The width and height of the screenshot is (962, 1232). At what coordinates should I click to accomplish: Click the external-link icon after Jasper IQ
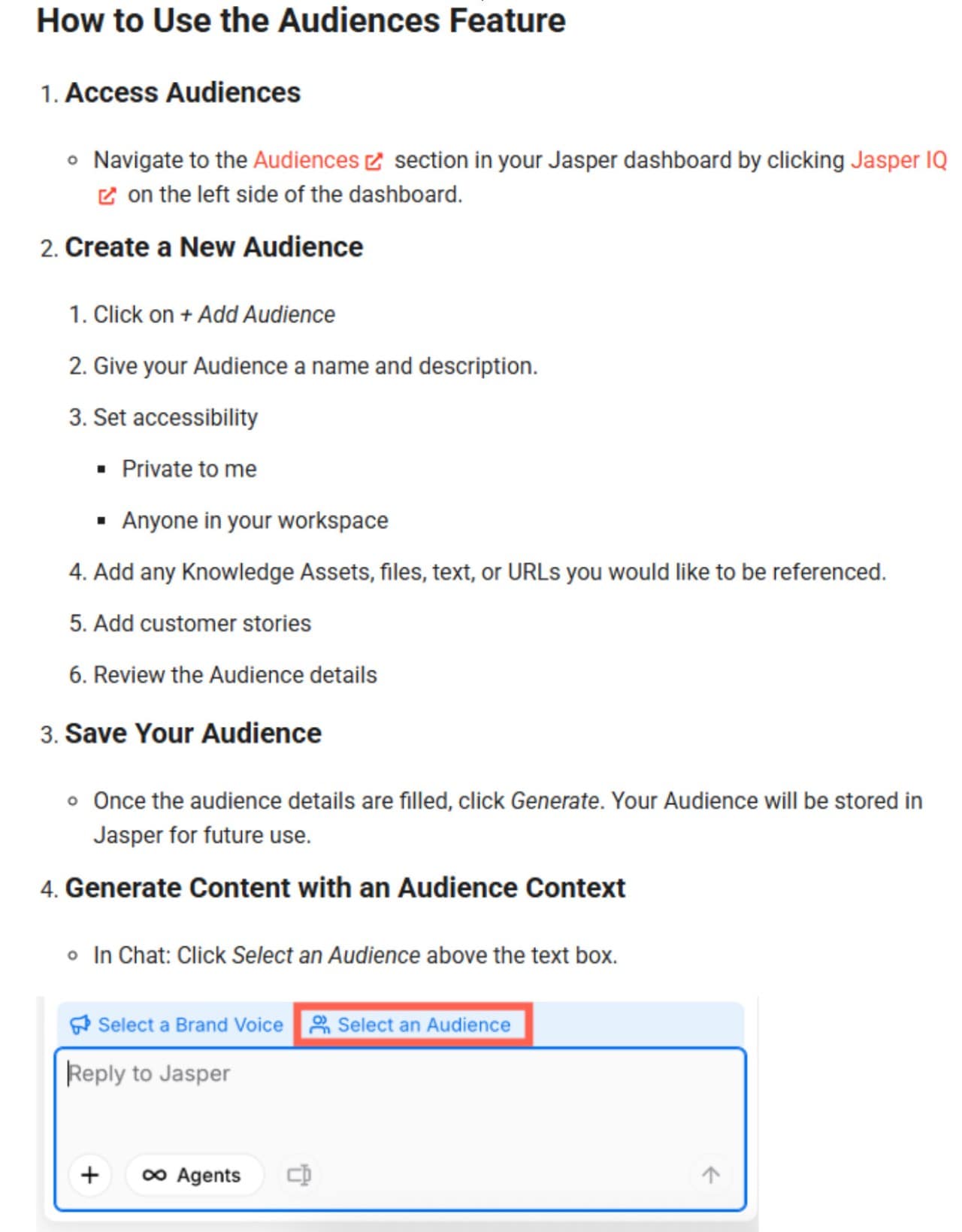(x=107, y=196)
